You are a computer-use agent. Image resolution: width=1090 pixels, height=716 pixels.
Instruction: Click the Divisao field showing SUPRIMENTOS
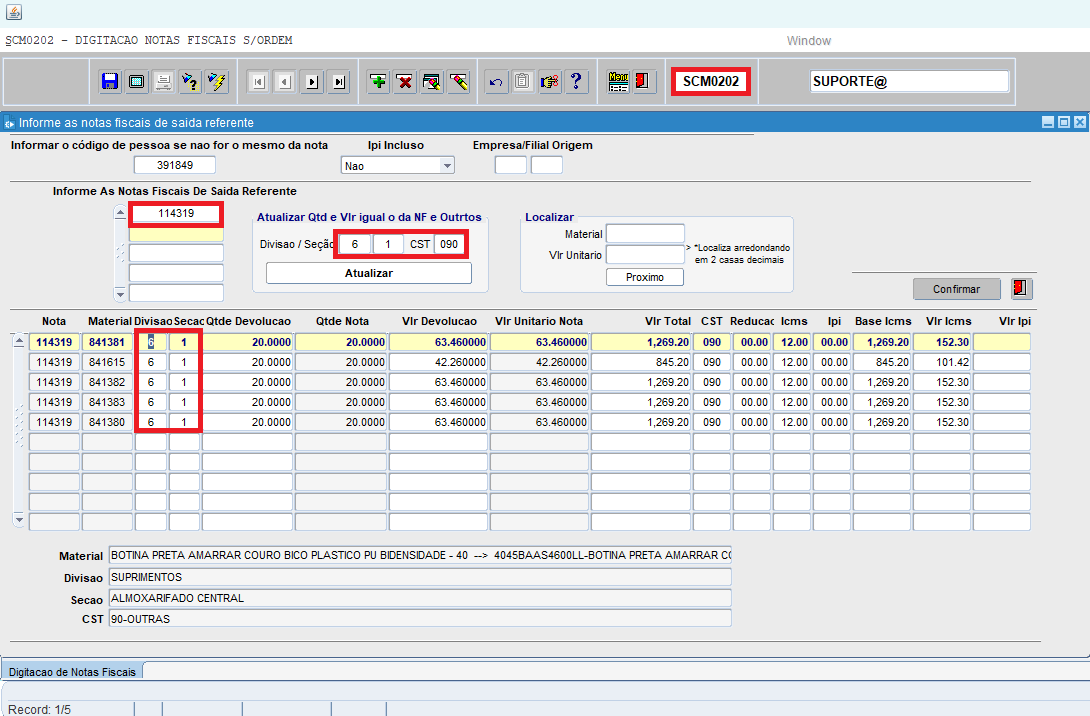point(420,578)
